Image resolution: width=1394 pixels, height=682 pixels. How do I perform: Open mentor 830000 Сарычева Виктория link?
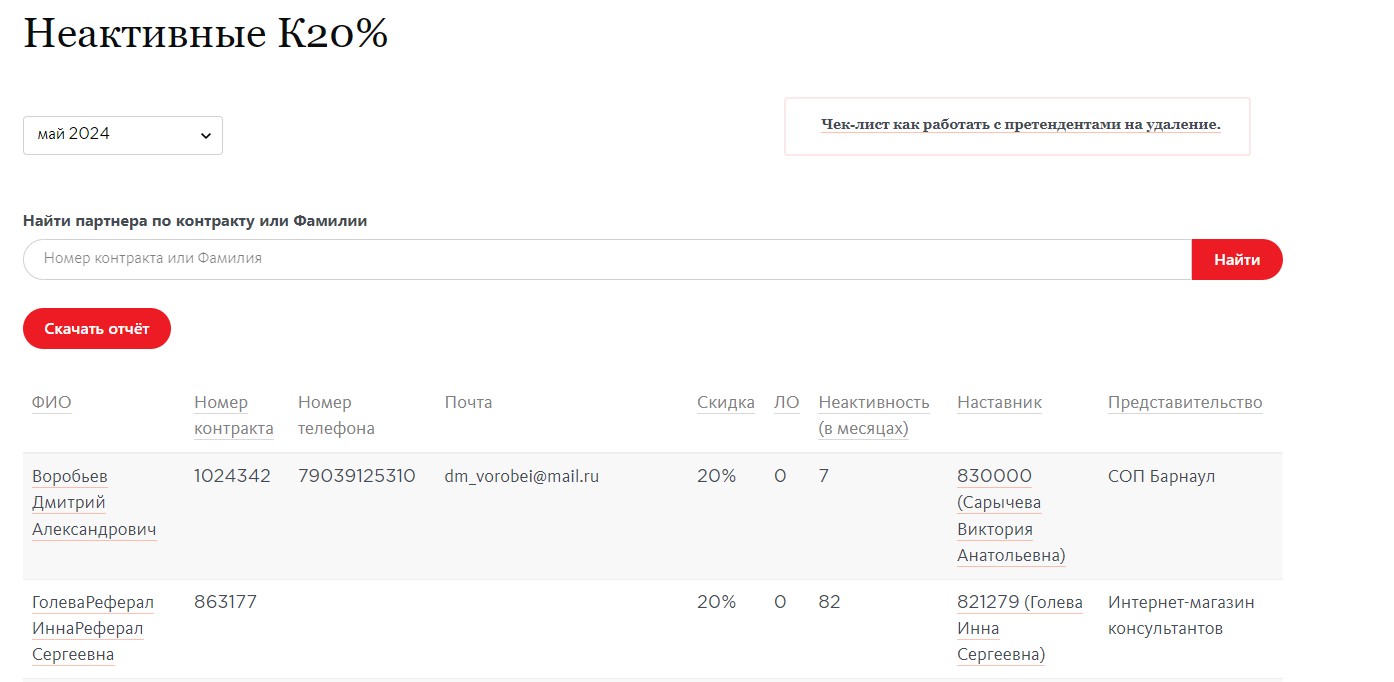point(1010,515)
